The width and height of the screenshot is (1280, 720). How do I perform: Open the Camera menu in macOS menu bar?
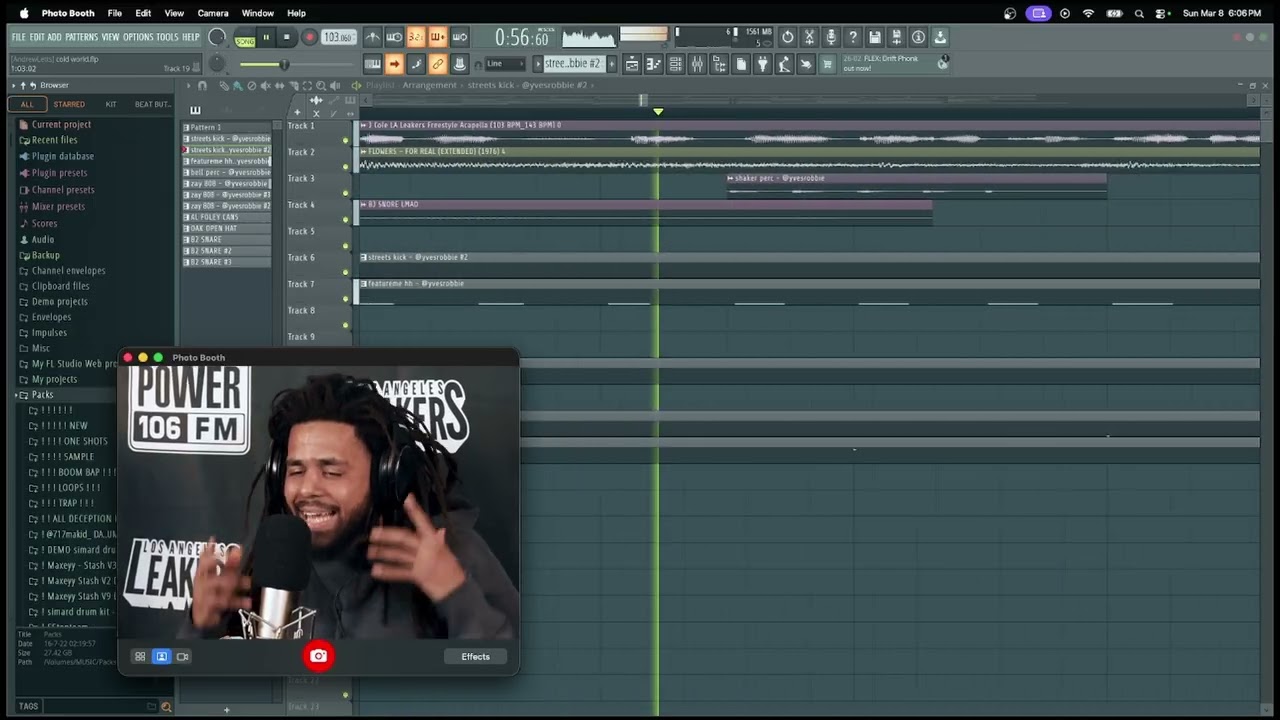pyautogui.click(x=213, y=13)
